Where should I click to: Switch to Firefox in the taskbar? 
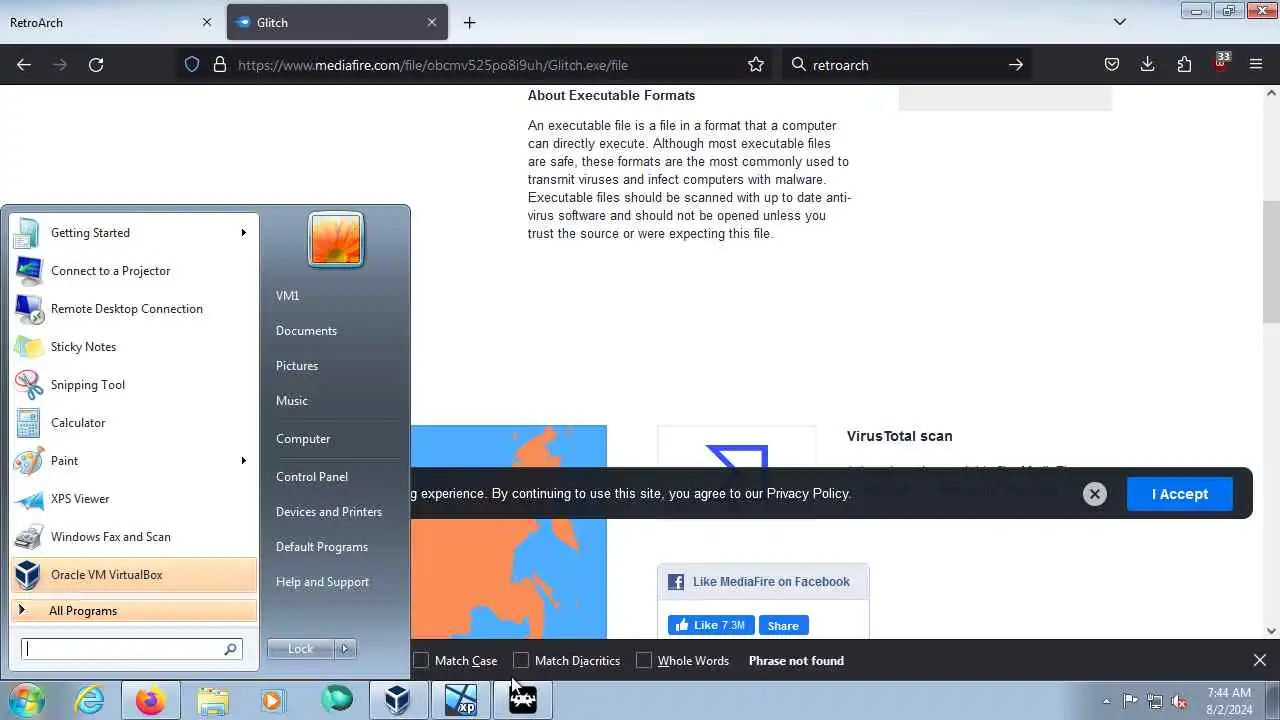(x=151, y=700)
